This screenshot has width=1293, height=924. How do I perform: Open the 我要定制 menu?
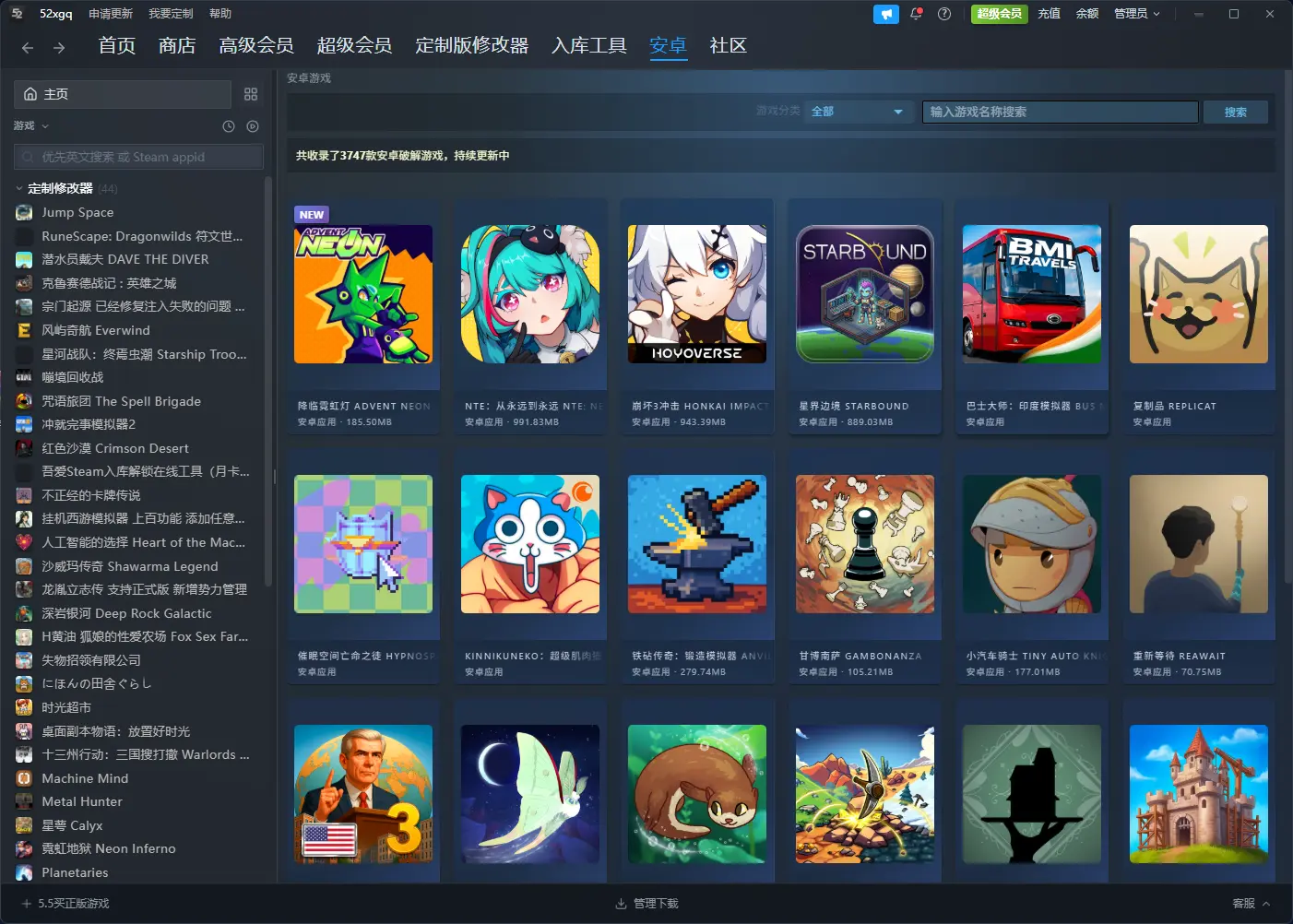point(171,14)
